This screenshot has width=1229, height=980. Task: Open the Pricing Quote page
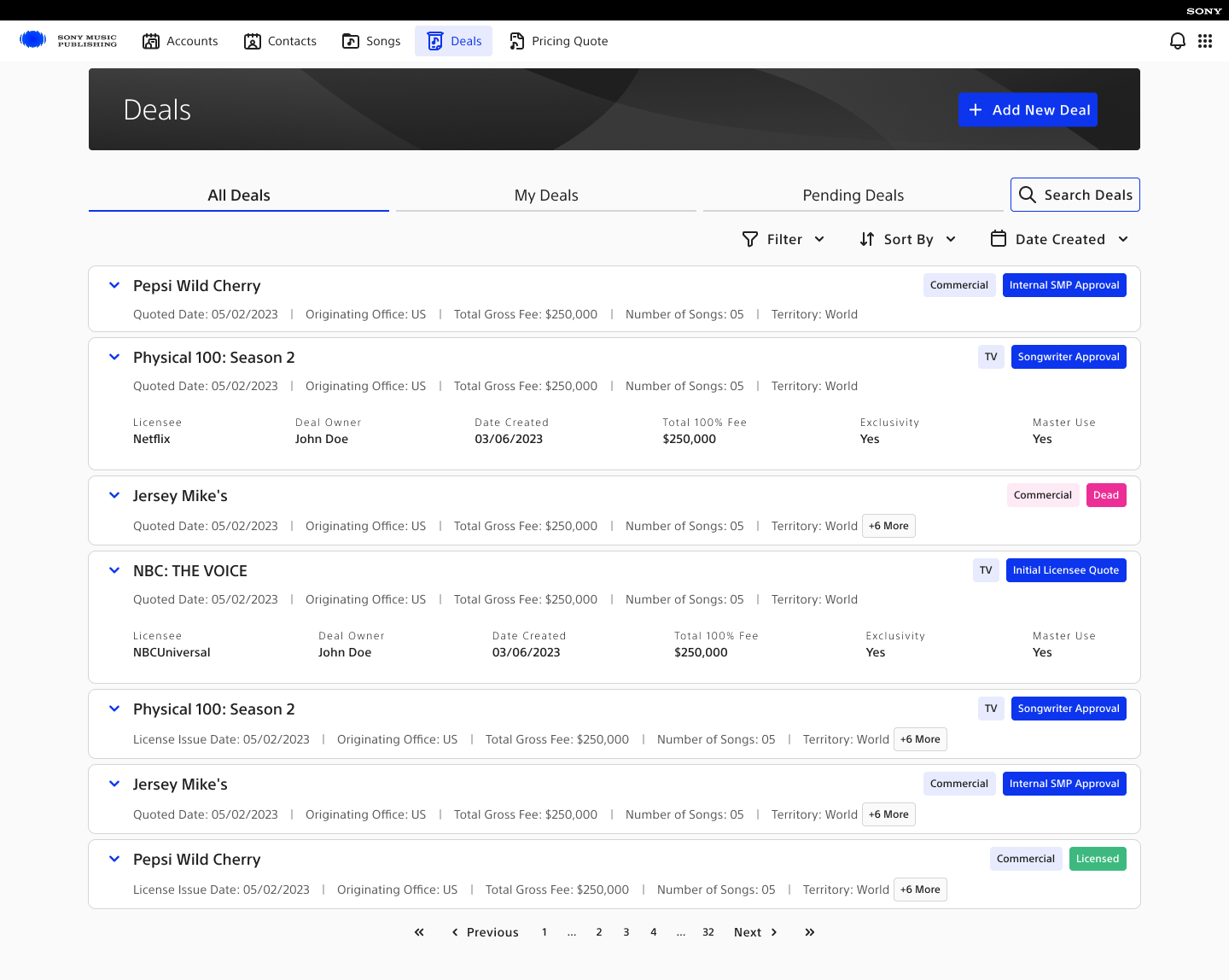[x=558, y=41]
